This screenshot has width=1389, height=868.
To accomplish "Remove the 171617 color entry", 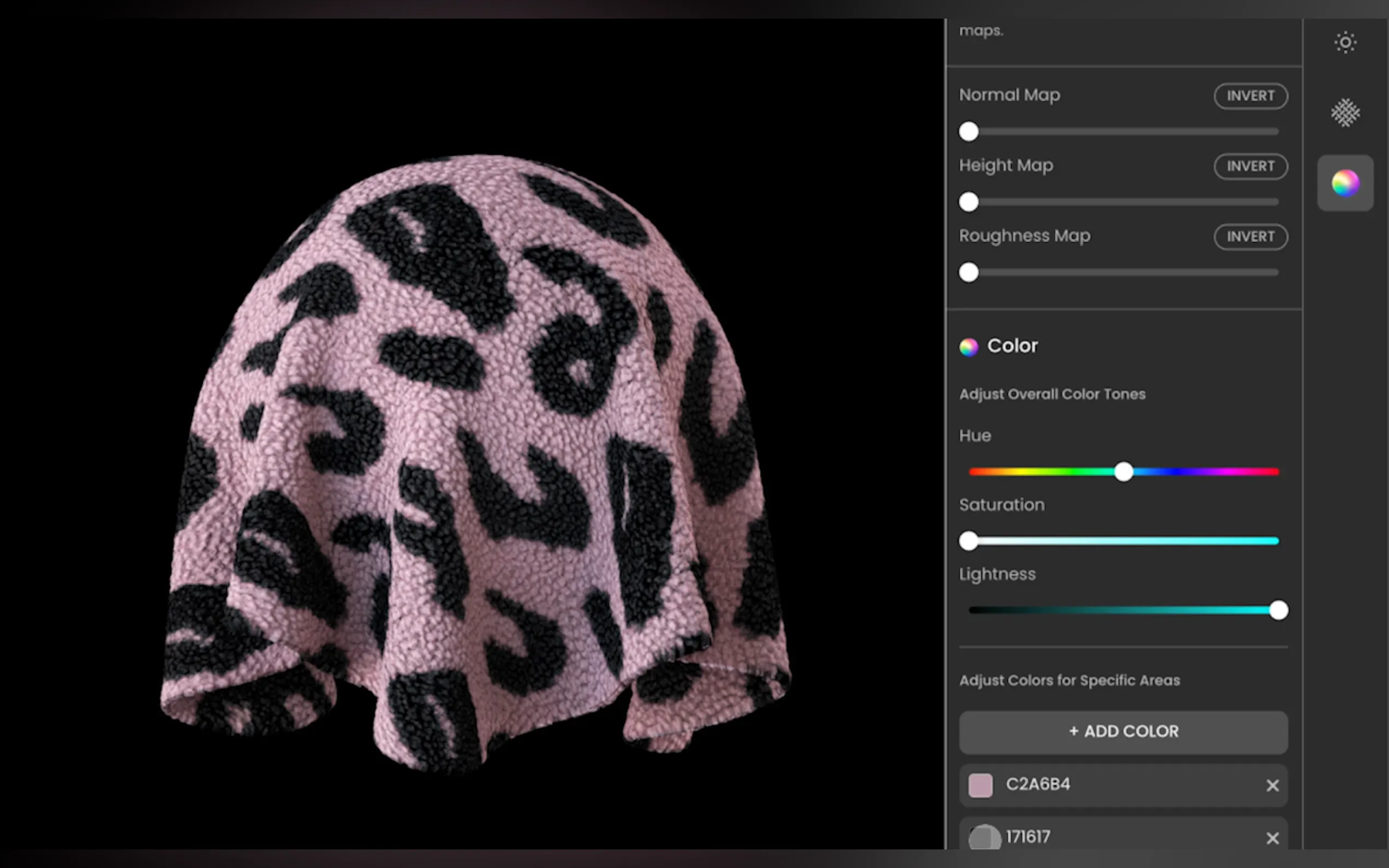I will point(1273,838).
